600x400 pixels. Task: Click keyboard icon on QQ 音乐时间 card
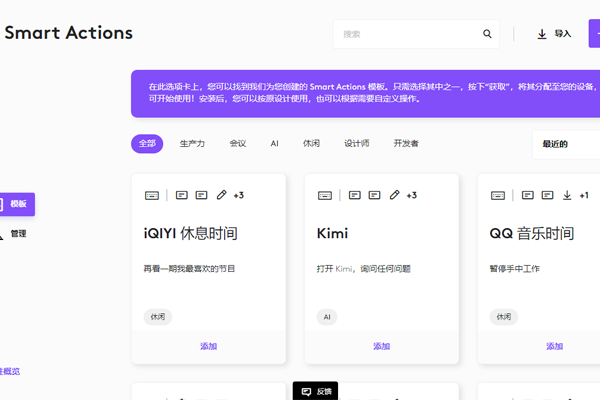(x=497, y=195)
